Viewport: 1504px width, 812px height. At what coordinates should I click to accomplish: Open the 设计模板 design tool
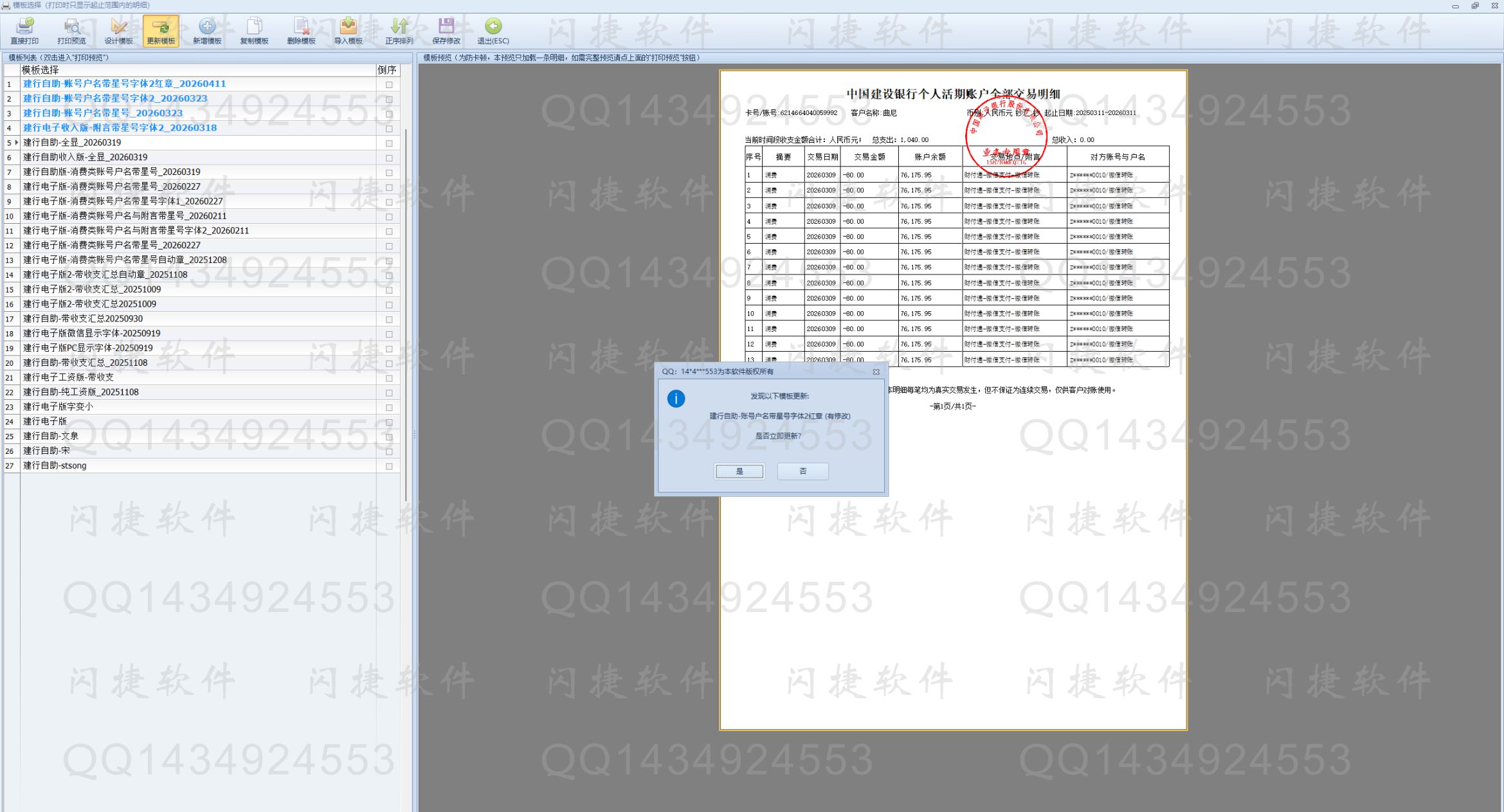point(118,27)
